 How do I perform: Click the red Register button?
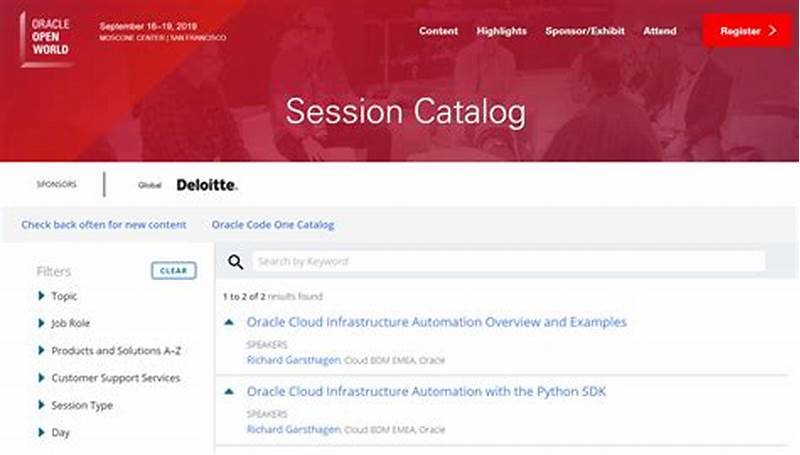pos(747,31)
